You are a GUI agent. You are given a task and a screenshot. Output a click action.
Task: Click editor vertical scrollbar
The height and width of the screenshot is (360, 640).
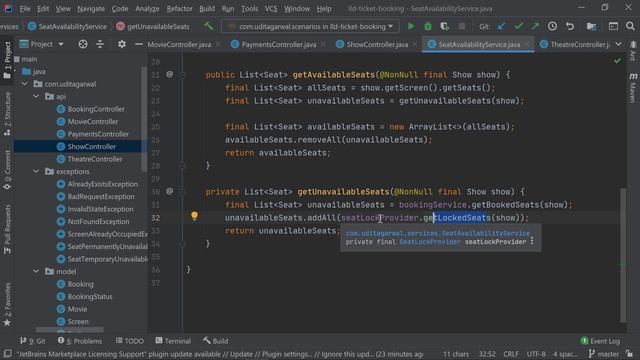click(623, 255)
